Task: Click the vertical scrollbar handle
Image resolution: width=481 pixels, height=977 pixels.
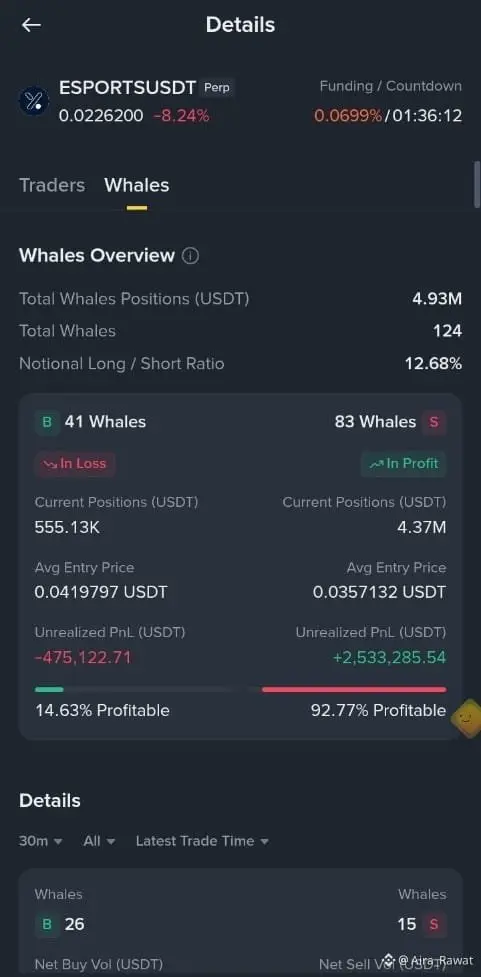Action: click(x=477, y=184)
